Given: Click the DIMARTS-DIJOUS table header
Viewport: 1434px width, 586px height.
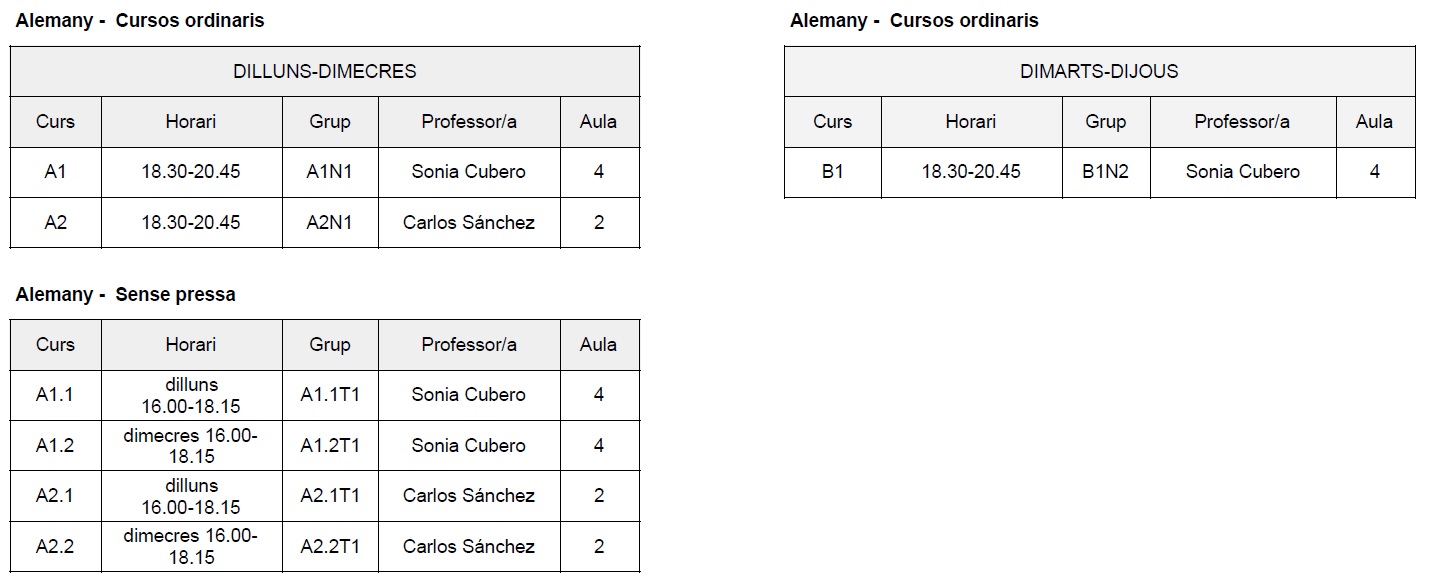Looking at the screenshot, I should tap(1099, 72).
